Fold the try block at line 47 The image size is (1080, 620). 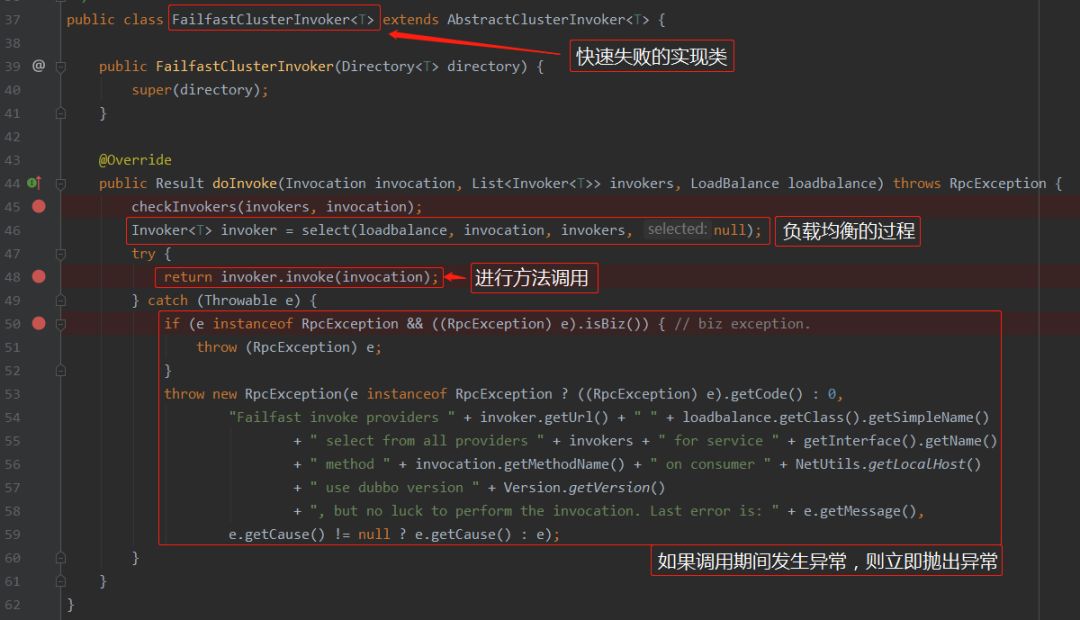click(61, 254)
